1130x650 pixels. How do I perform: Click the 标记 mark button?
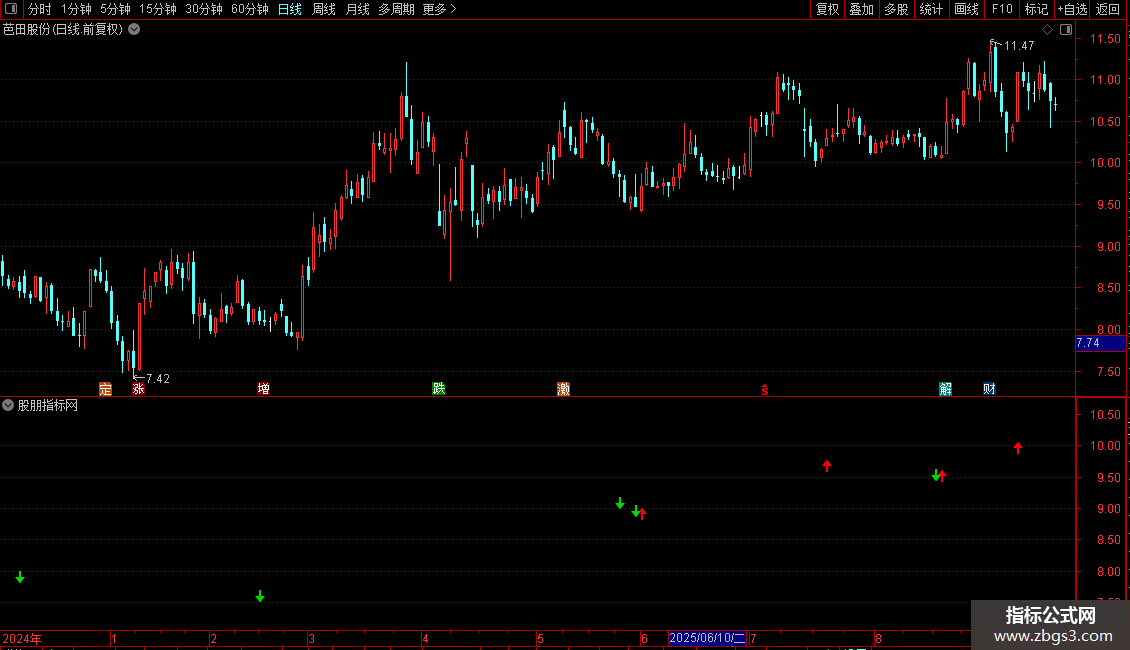(x=1036, y=9)
